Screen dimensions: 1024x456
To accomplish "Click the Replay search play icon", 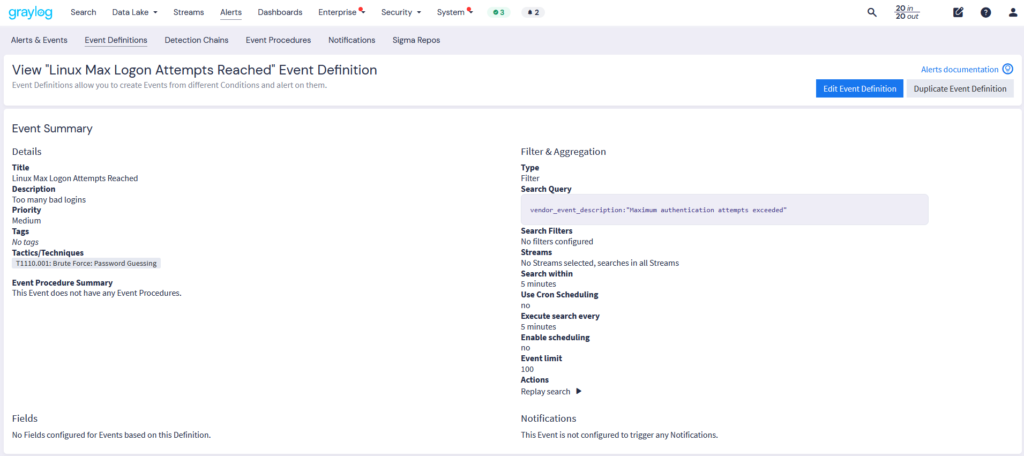I will click(x=579, y=391).
